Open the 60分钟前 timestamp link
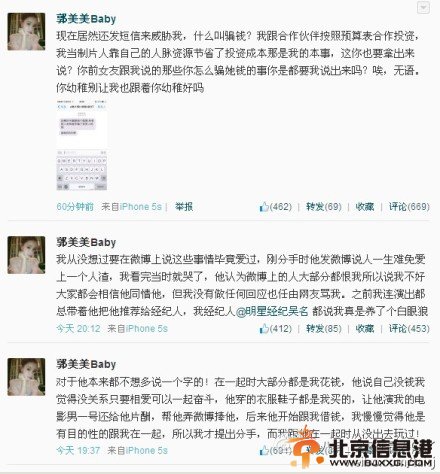The height and width of the screenshot is (474, 440). click(75, 207)
